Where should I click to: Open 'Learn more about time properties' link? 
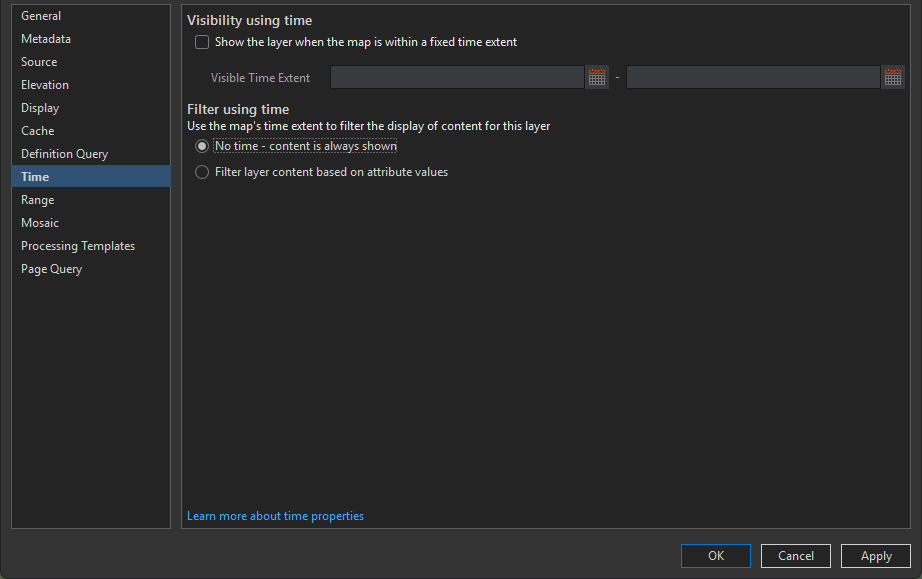click(x=275, y=516)
